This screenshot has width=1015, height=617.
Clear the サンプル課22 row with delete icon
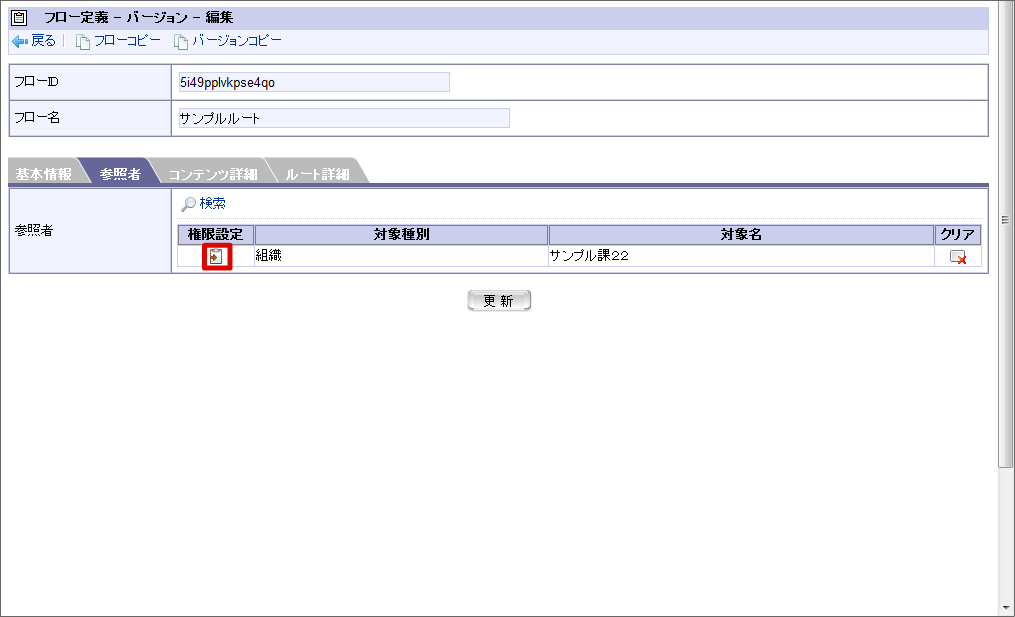point(958,257)
